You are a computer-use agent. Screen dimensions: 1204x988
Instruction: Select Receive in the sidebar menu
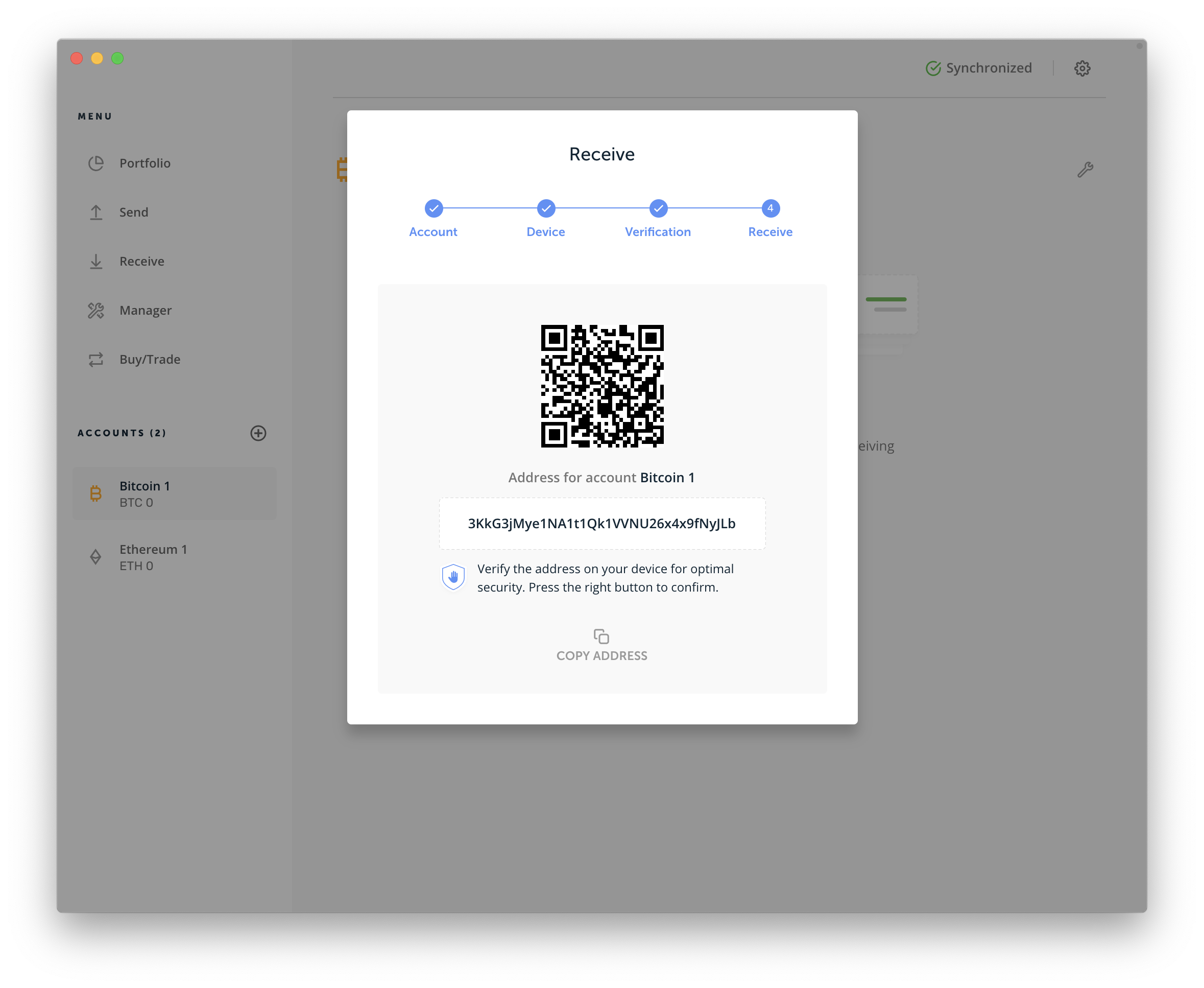tap(141, 261)
